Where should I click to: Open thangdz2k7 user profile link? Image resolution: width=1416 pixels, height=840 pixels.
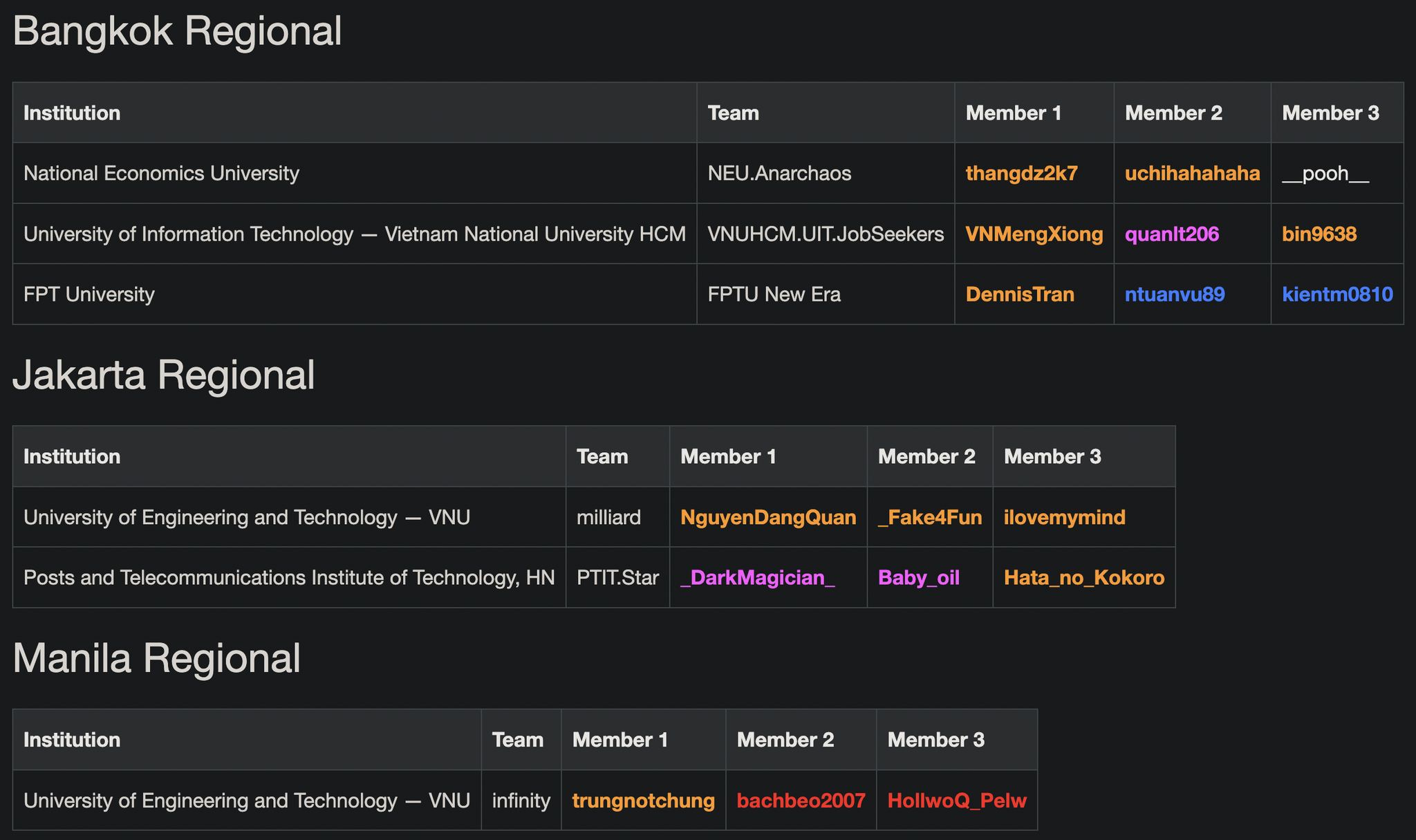1021,173
